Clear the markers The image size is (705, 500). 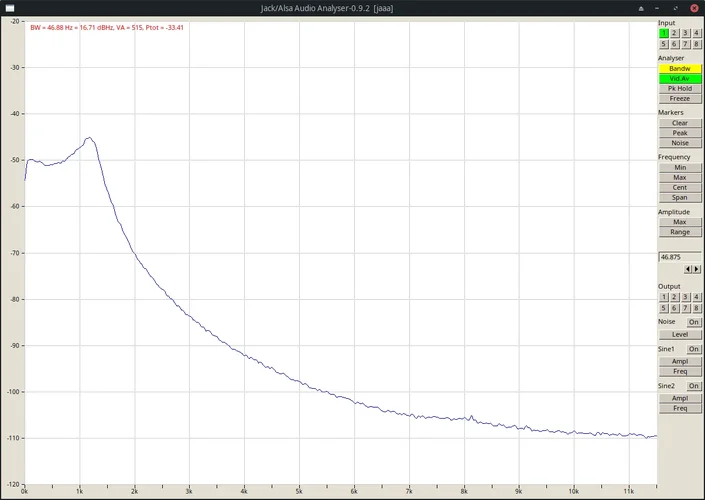coord(679,123)
